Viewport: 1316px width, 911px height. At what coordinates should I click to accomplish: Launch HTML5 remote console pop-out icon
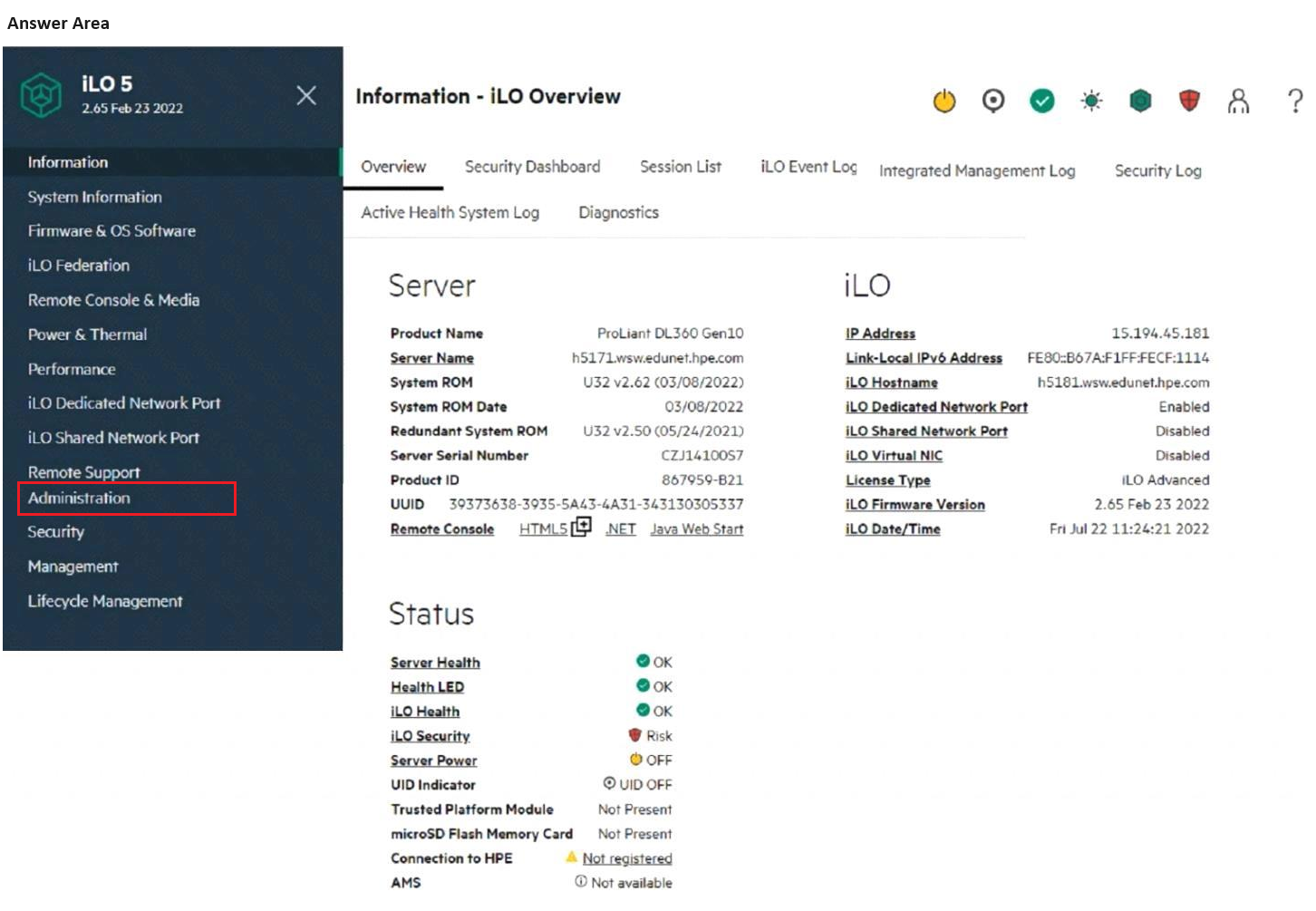(581, 527)
